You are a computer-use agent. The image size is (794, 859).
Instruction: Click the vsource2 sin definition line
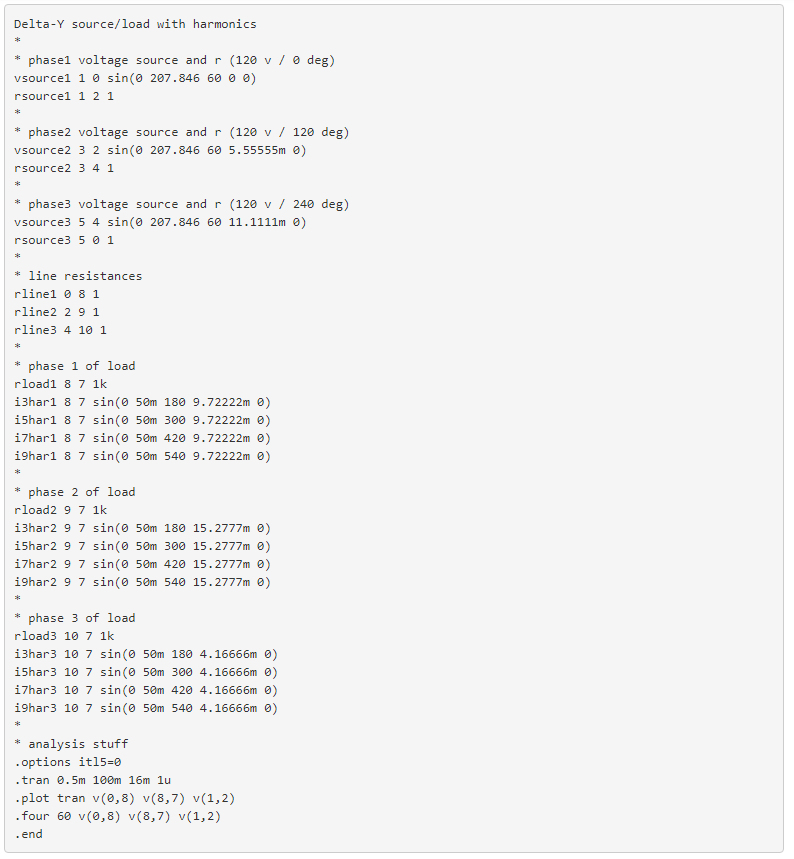click(160, 150)
